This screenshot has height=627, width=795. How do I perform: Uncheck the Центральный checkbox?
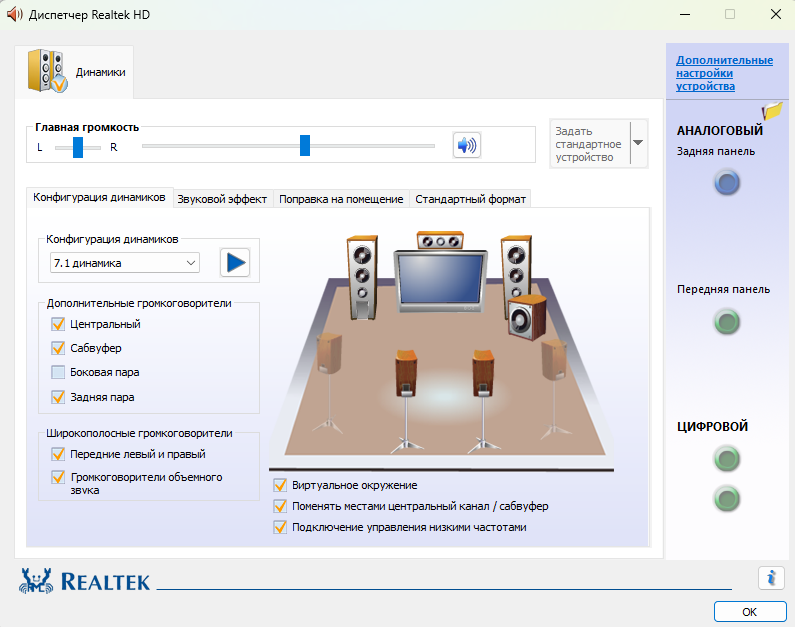pos(58,324)
